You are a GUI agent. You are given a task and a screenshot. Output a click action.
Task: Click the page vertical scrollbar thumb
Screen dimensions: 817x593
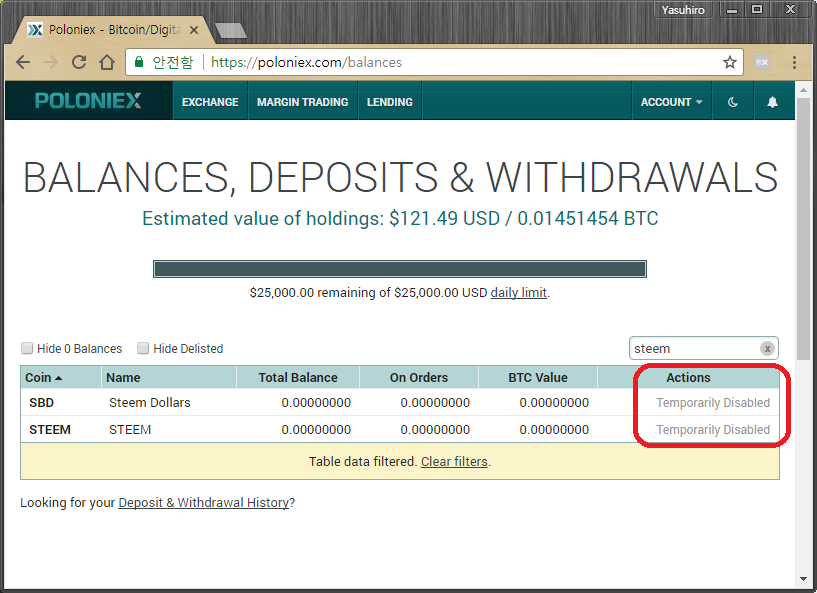click(x=803, y=228)
